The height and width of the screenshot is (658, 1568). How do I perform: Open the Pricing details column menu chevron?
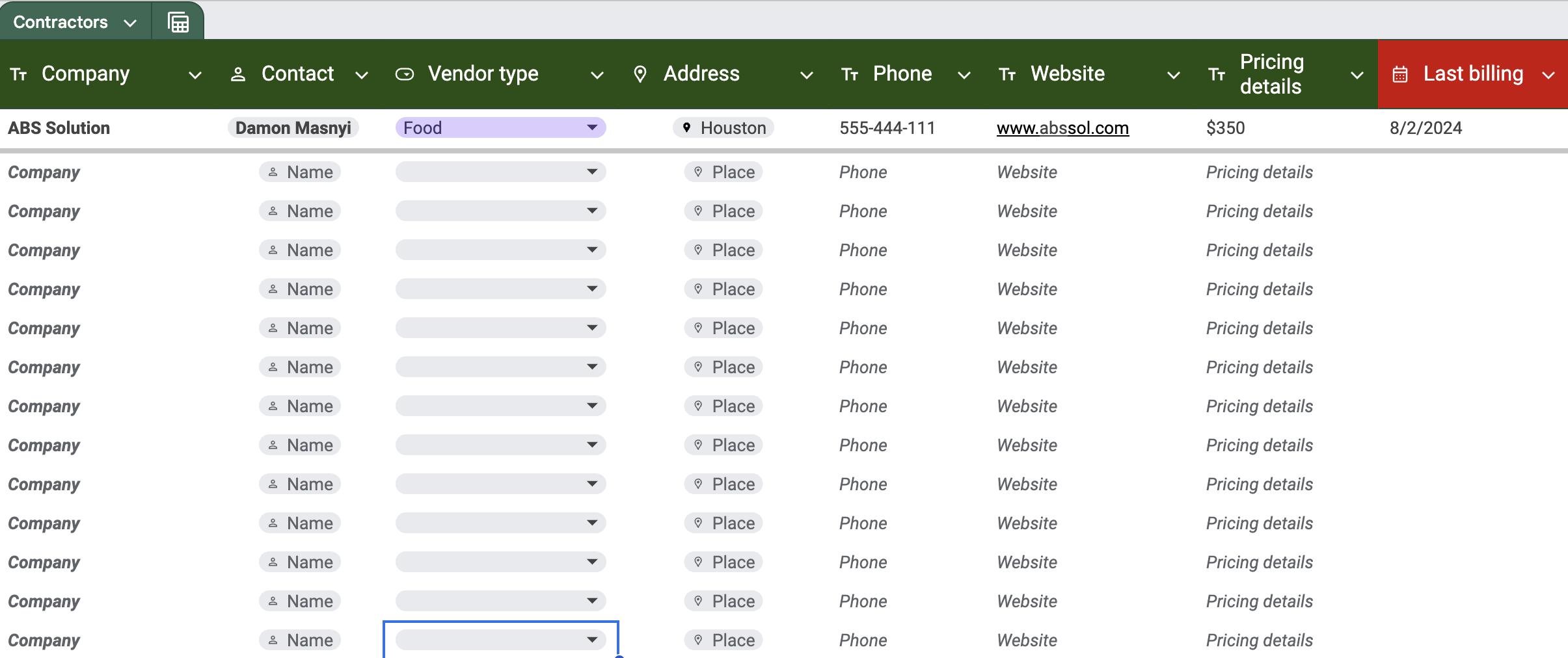pyautogui.click(x=1357, y=75)
